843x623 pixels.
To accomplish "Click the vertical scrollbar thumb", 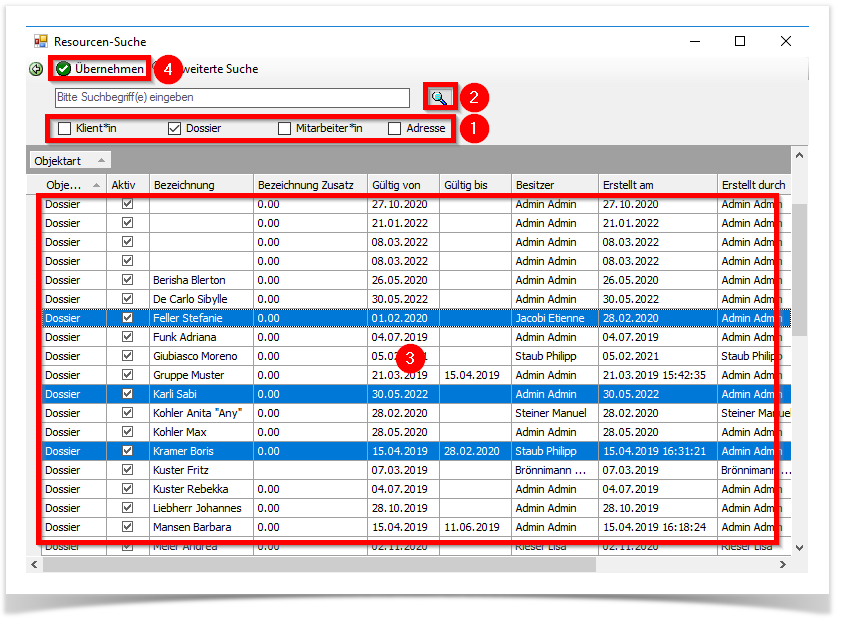I will click(799, 270).
